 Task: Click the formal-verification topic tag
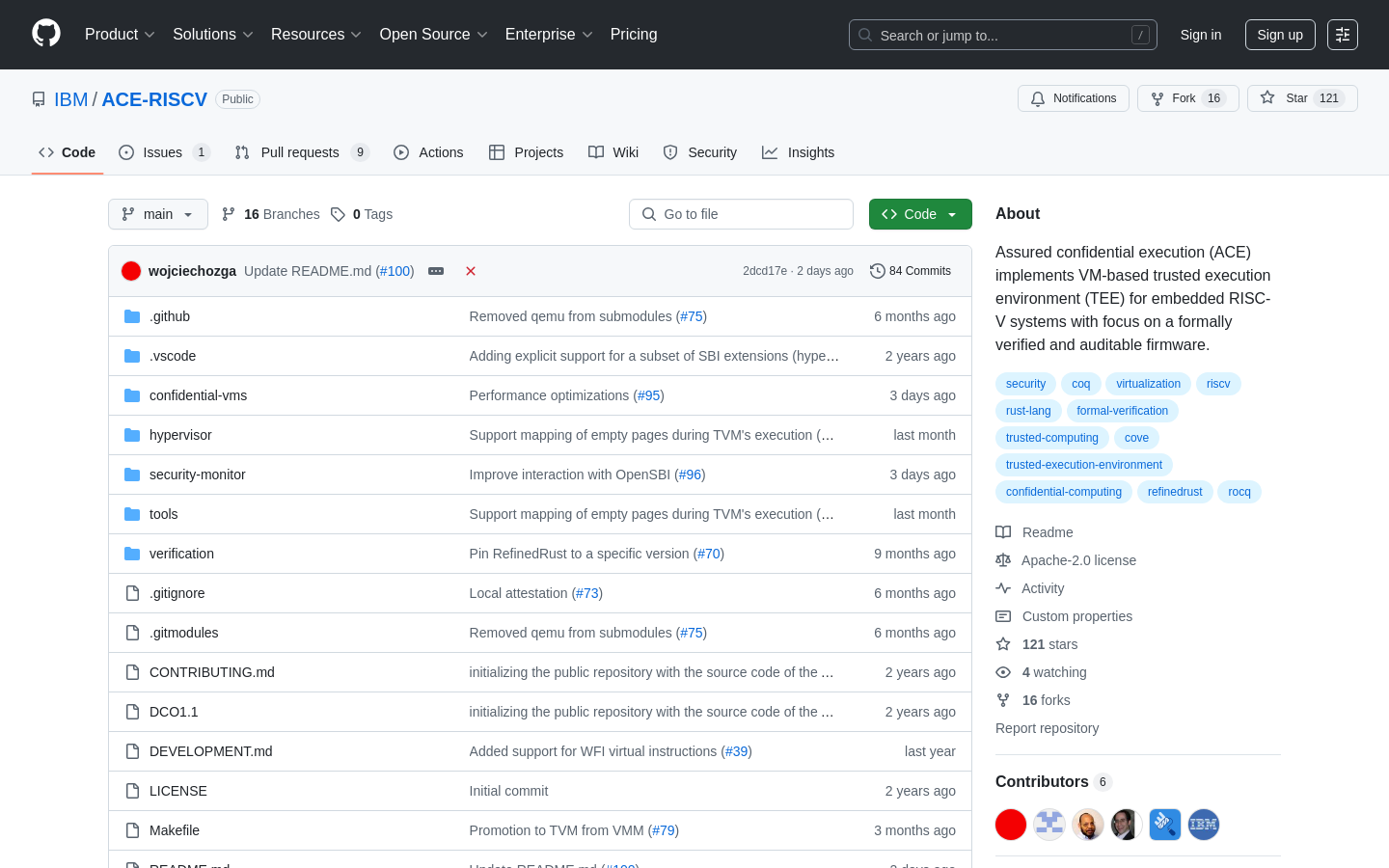tap(1122, 411)
